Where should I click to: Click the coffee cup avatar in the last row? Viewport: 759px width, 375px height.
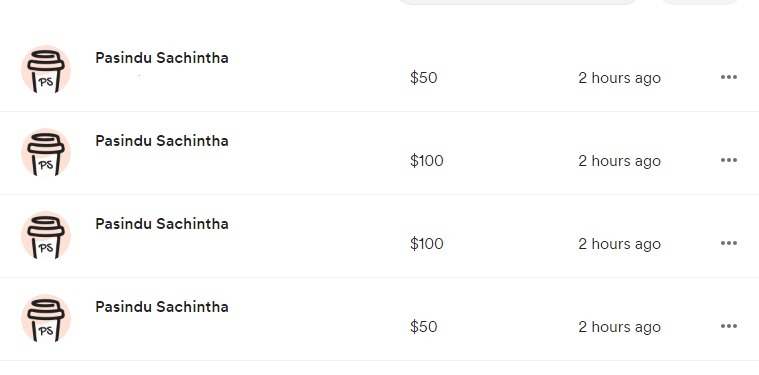tap(46, 318)
